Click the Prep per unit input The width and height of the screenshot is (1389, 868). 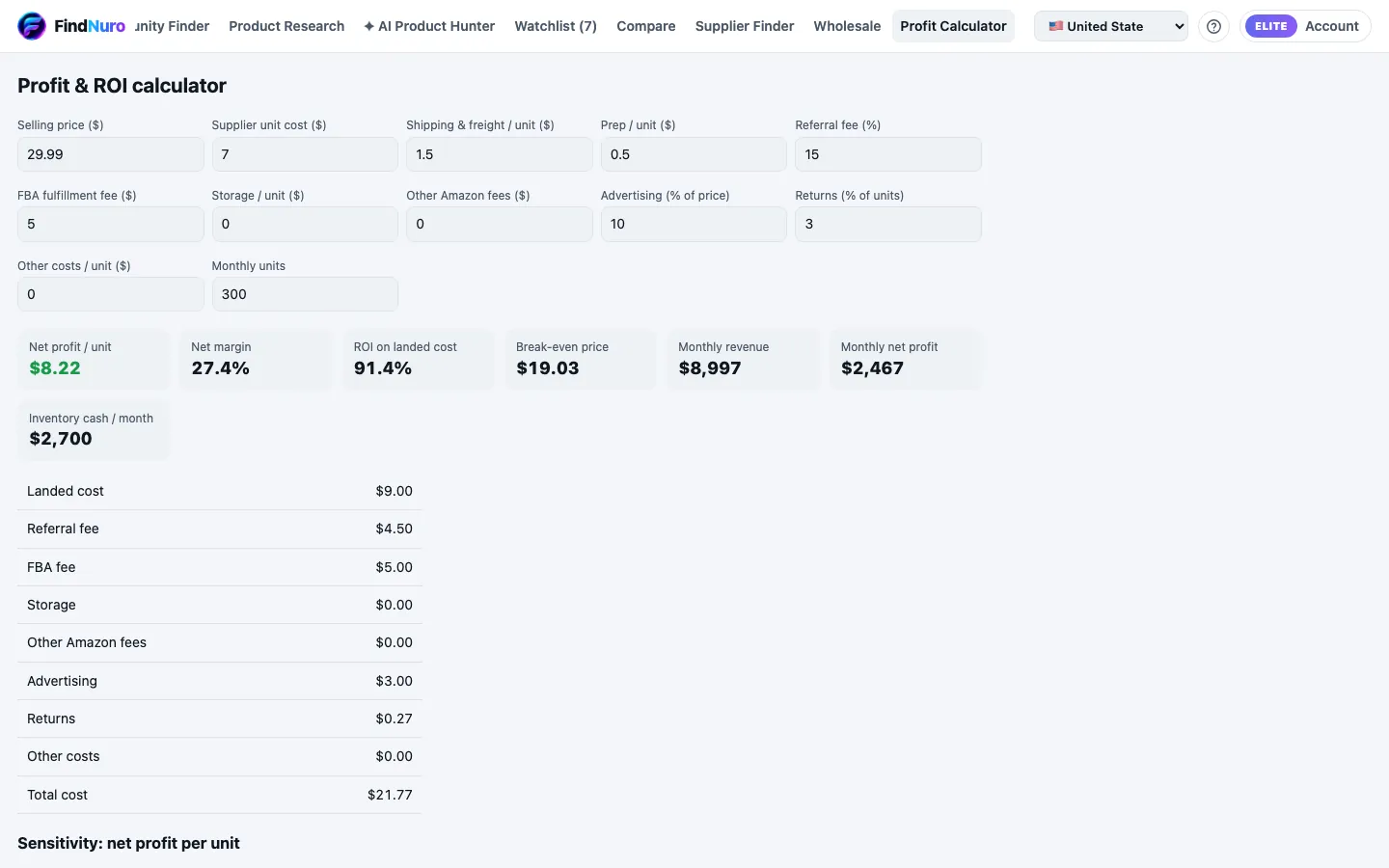(x=694, y=154)
